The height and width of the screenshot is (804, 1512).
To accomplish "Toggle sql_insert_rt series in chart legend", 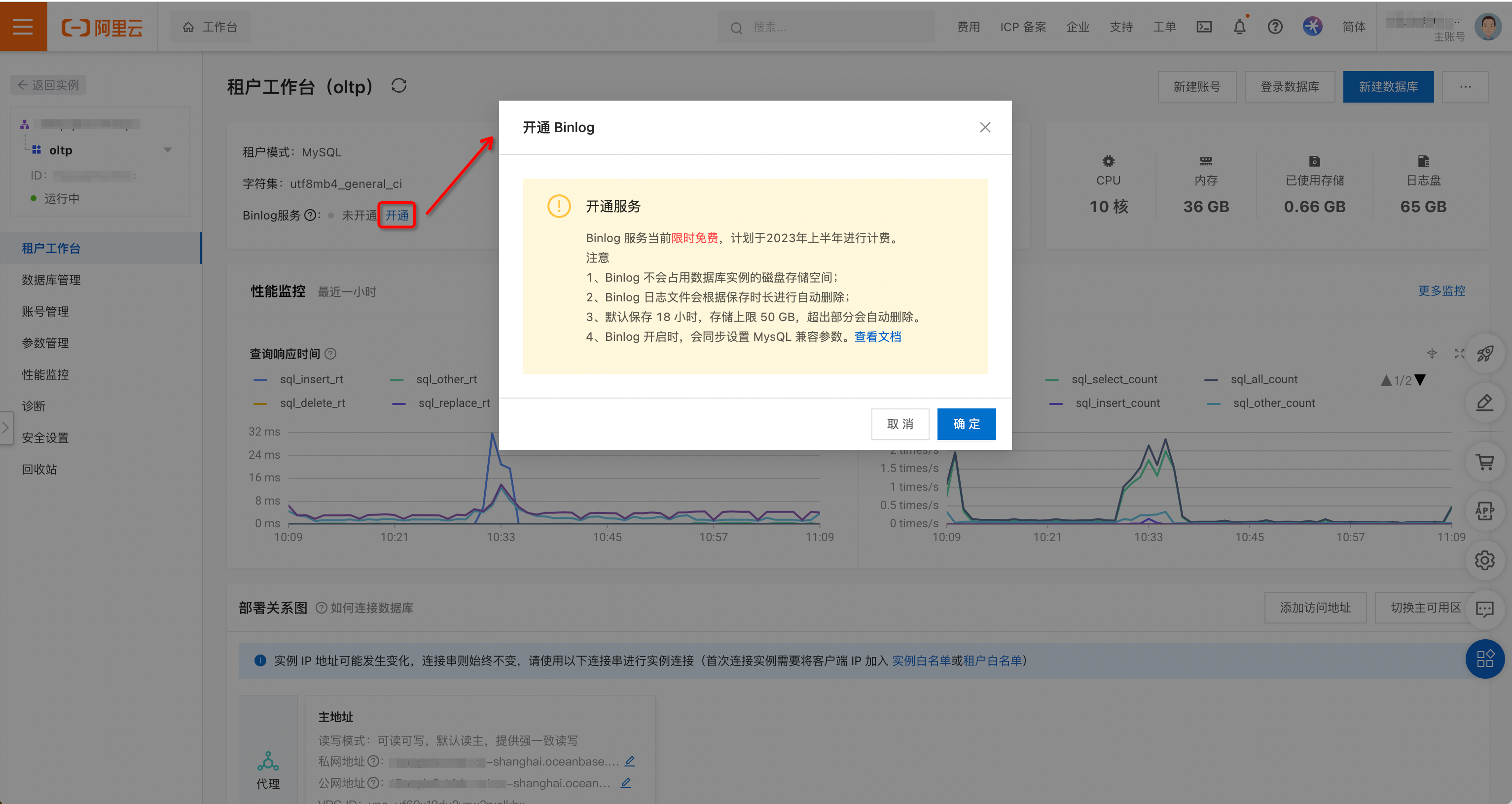I will 311,379.
